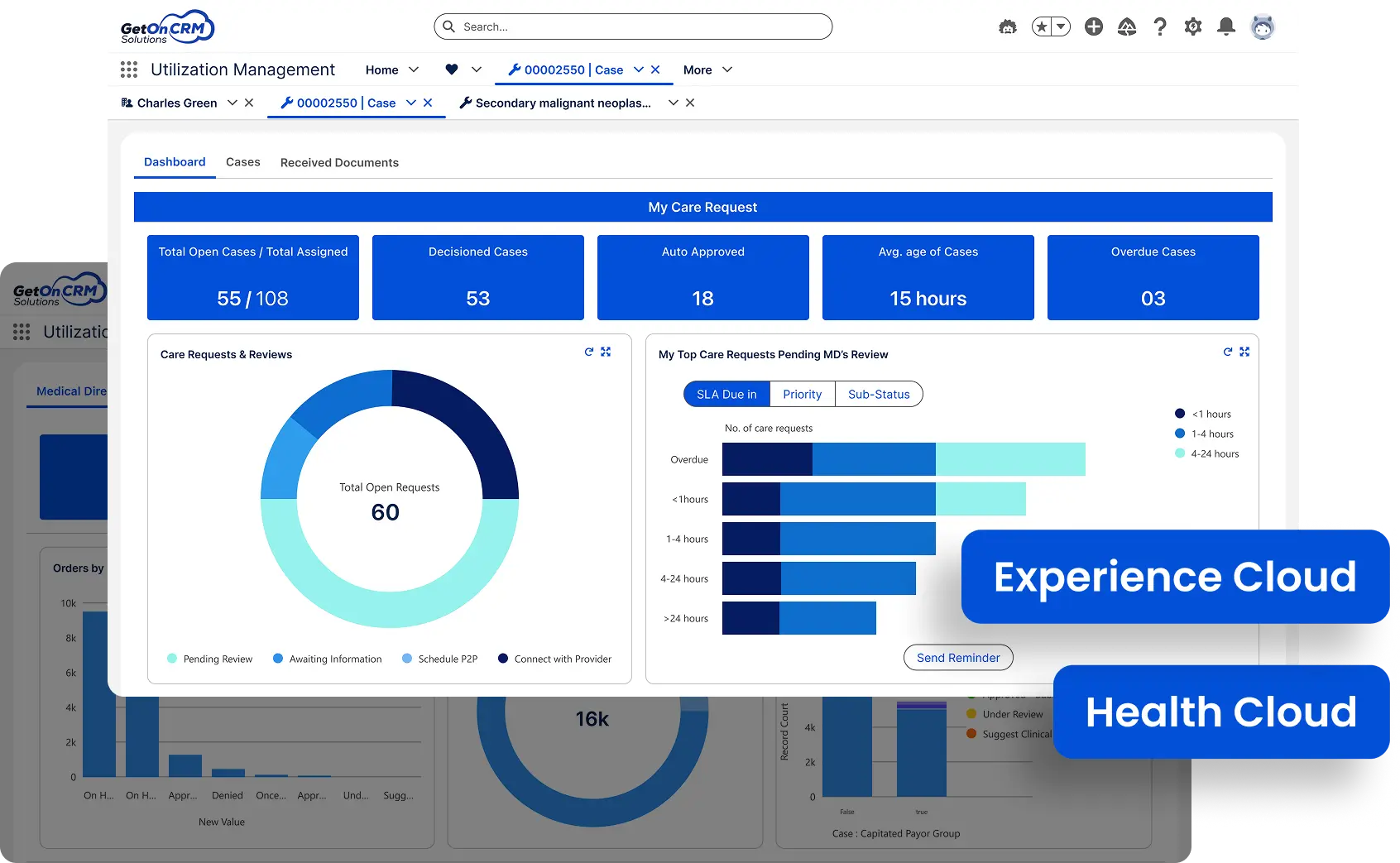Expand the My Top Care Requests chart fullscreen

click(x=1245, y=352)
